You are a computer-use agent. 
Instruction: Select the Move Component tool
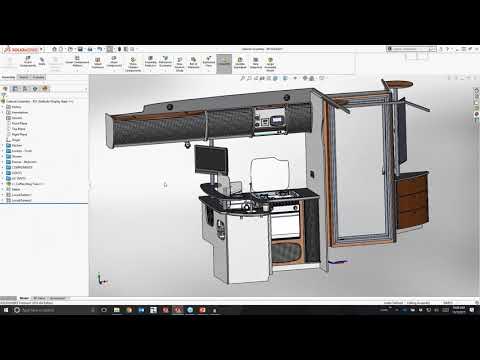click(x=114, y=62)
